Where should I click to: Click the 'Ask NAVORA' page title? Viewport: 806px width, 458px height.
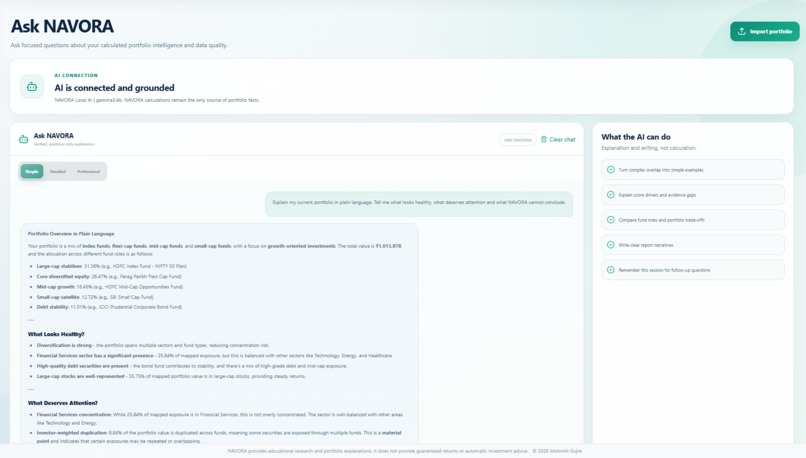pyautogui.click(x=62, y=26)
